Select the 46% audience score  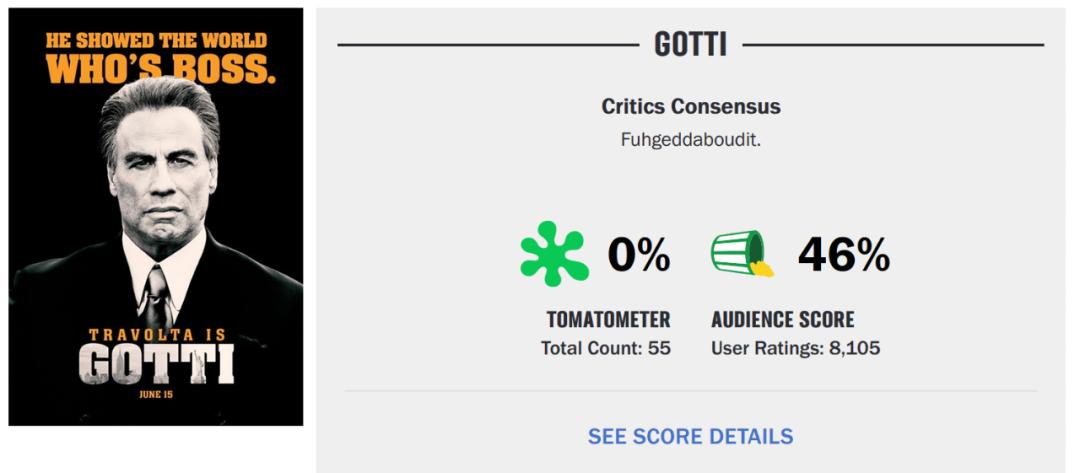(x=843, y=257)
